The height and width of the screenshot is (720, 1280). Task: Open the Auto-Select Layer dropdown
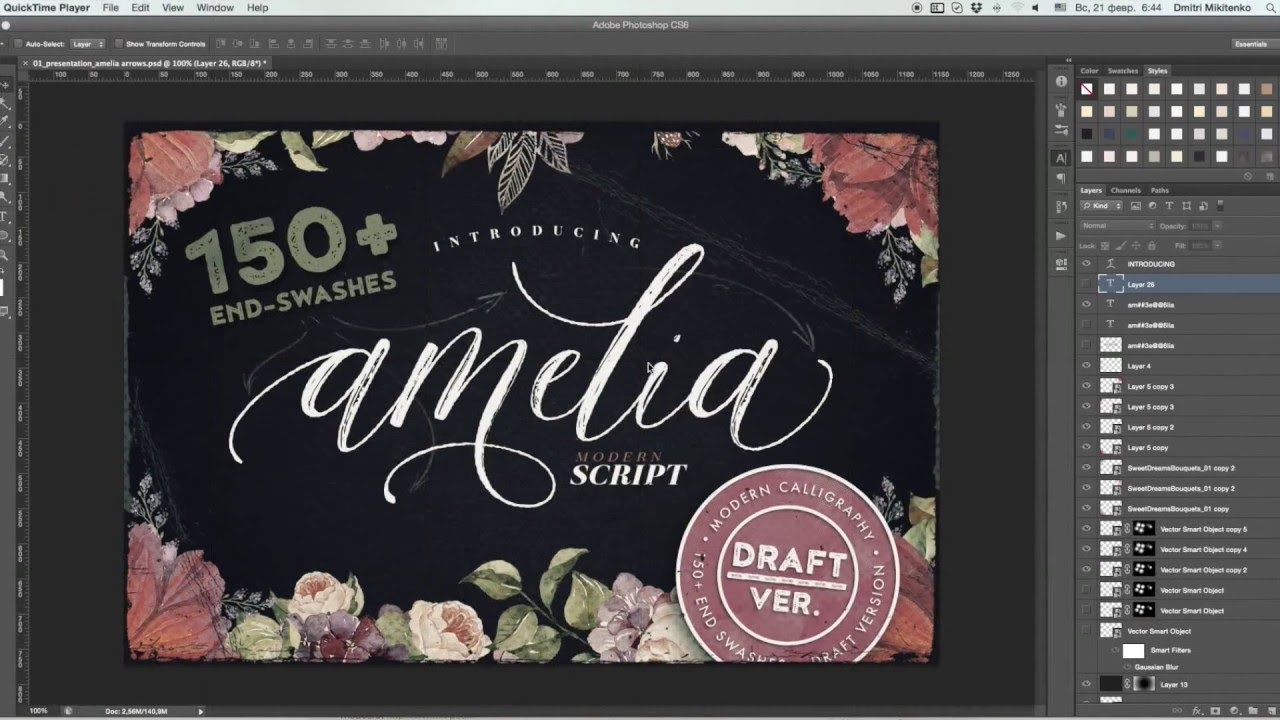[88, 44]
